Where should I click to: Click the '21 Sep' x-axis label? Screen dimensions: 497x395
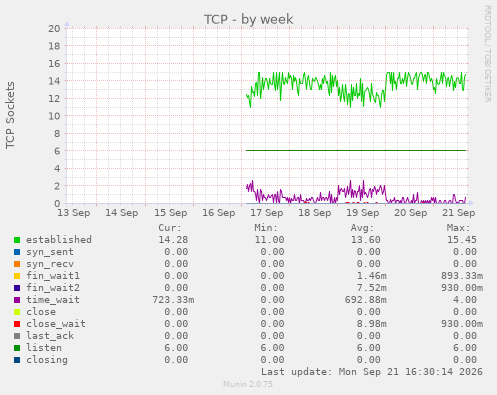pyautogui.click(x=459, y=213)
